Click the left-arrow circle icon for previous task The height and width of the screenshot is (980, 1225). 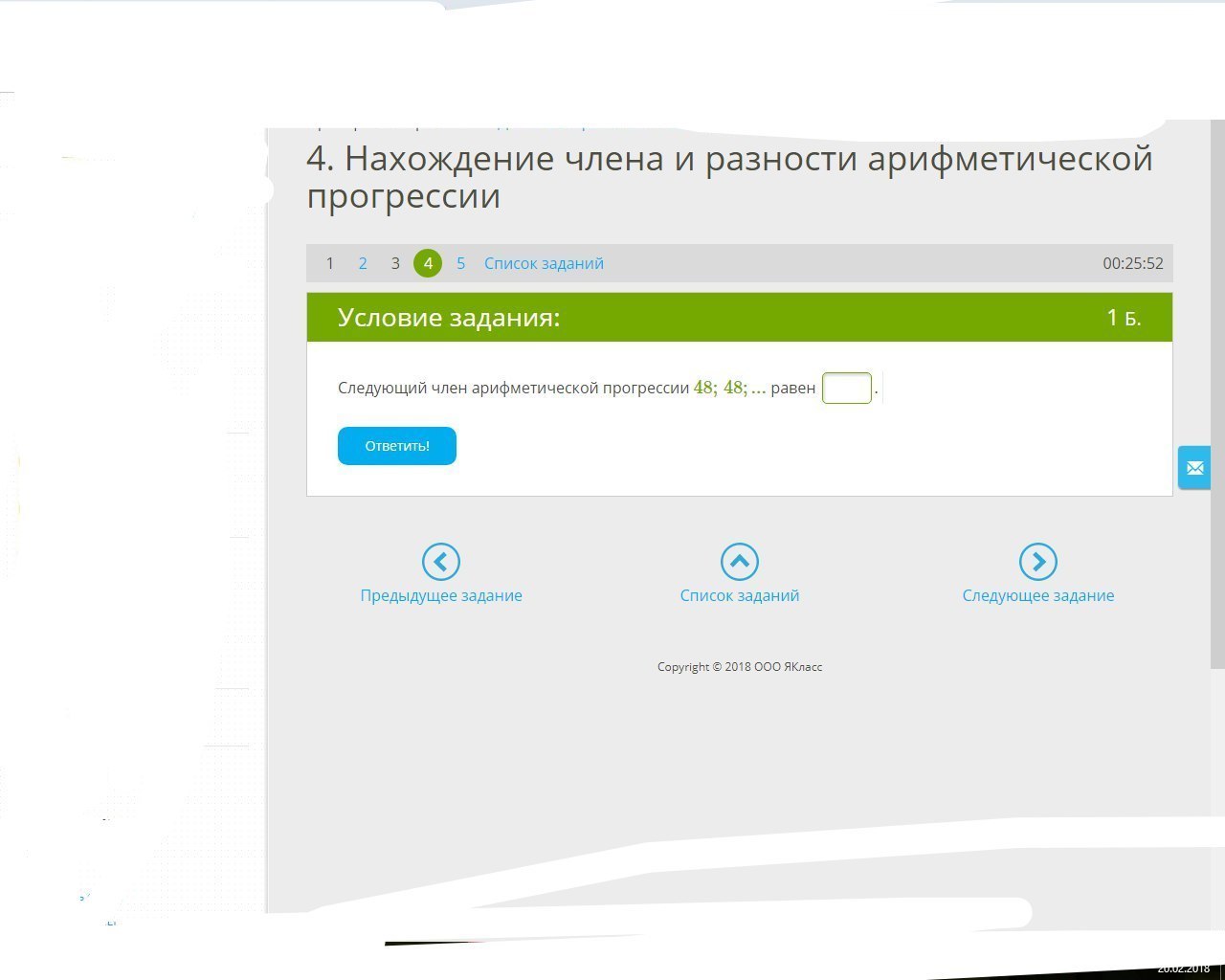point(441,562)
